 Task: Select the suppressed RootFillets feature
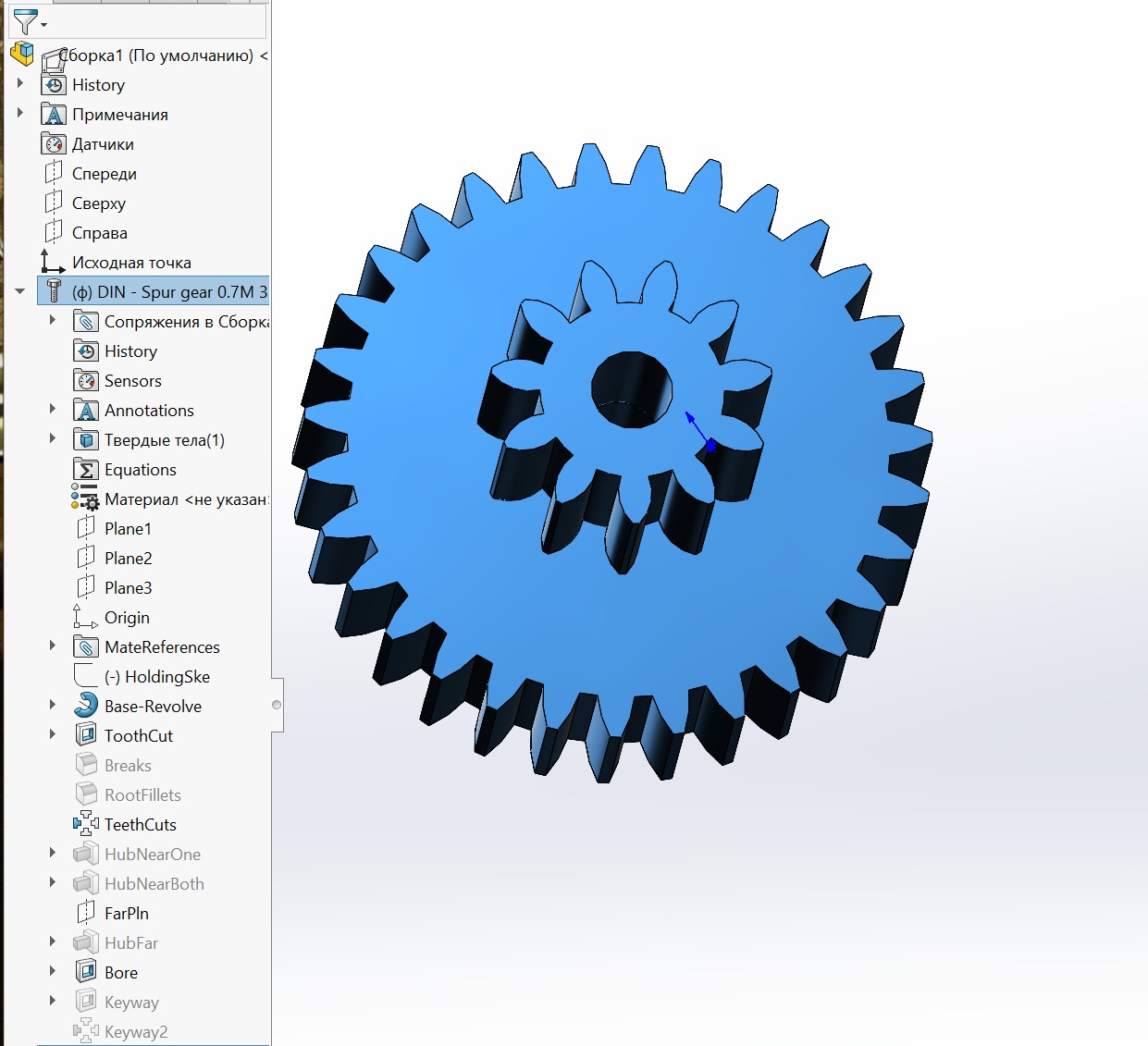(x=142, y=795)
